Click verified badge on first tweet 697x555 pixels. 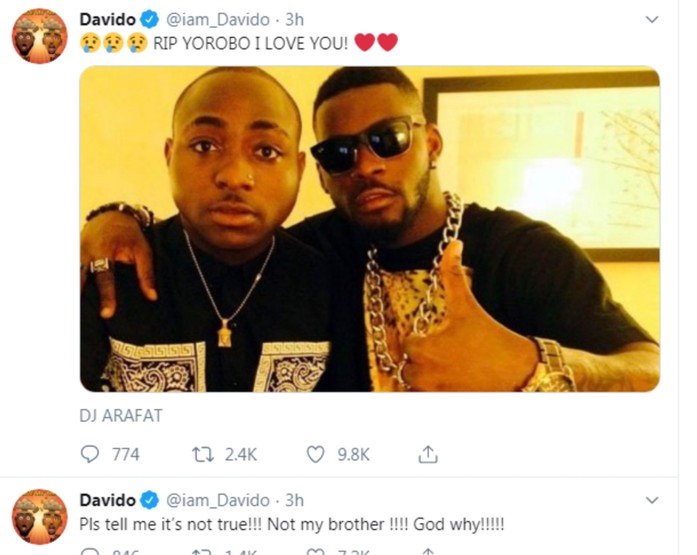[150, 20]
